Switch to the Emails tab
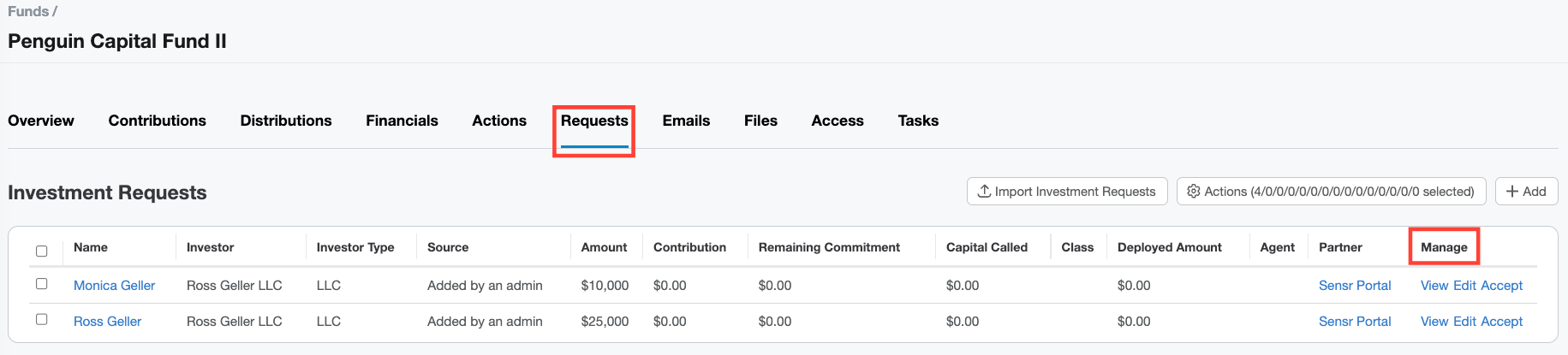The height and width of the screenshot is (355, 1568). click(x=686, y=121)
